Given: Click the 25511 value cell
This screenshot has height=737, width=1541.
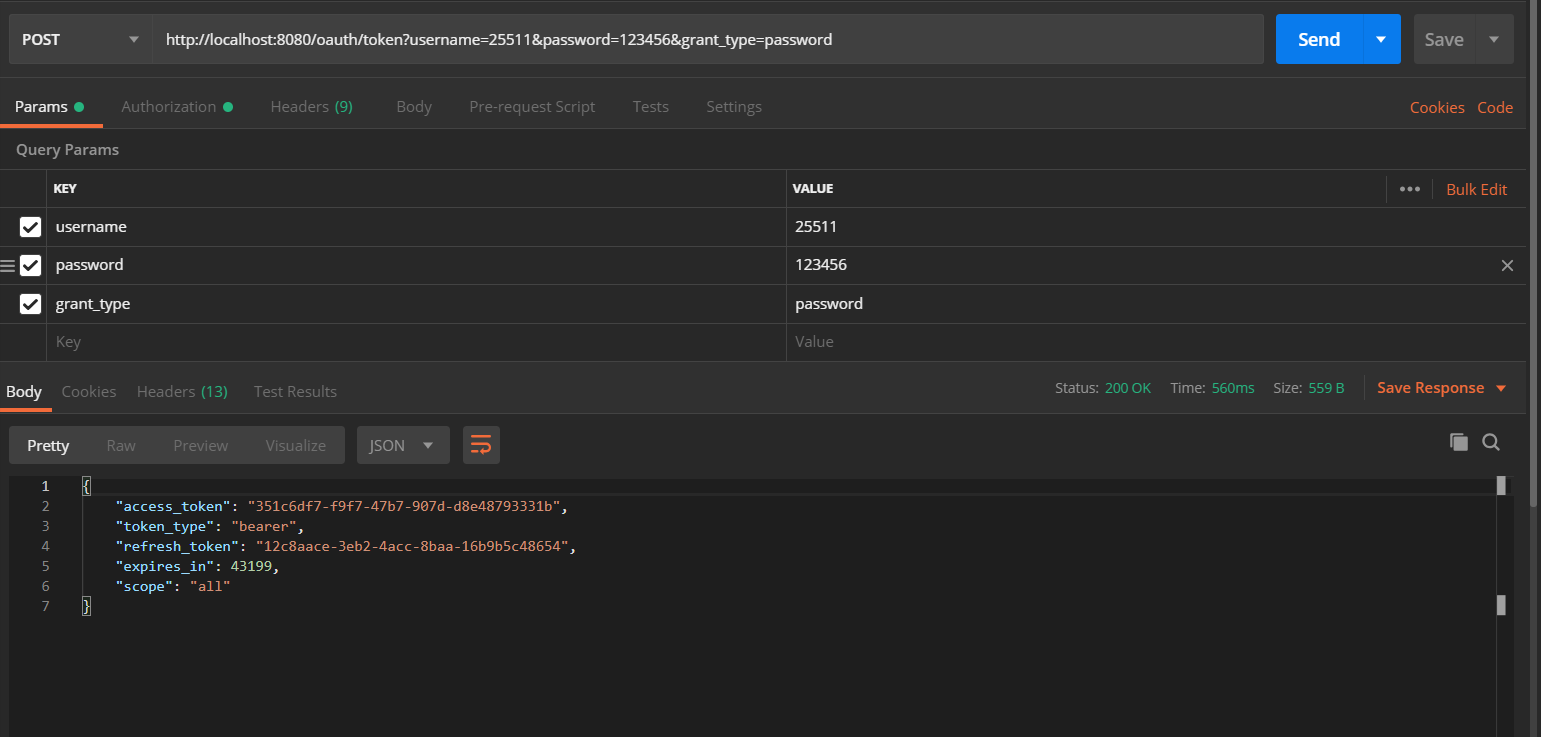Looking at the screenshot, I should (1156, 227).
